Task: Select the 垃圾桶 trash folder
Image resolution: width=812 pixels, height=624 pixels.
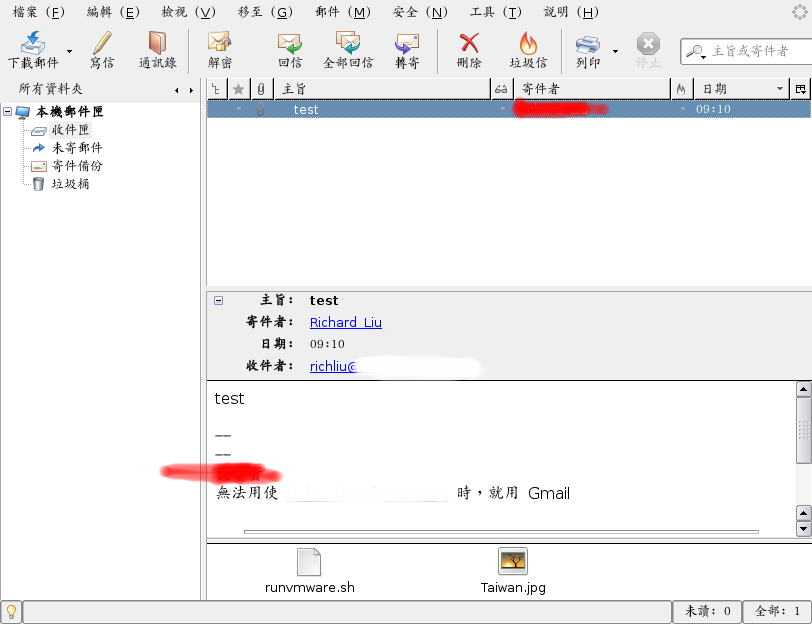Action: [x=70, y=184]
